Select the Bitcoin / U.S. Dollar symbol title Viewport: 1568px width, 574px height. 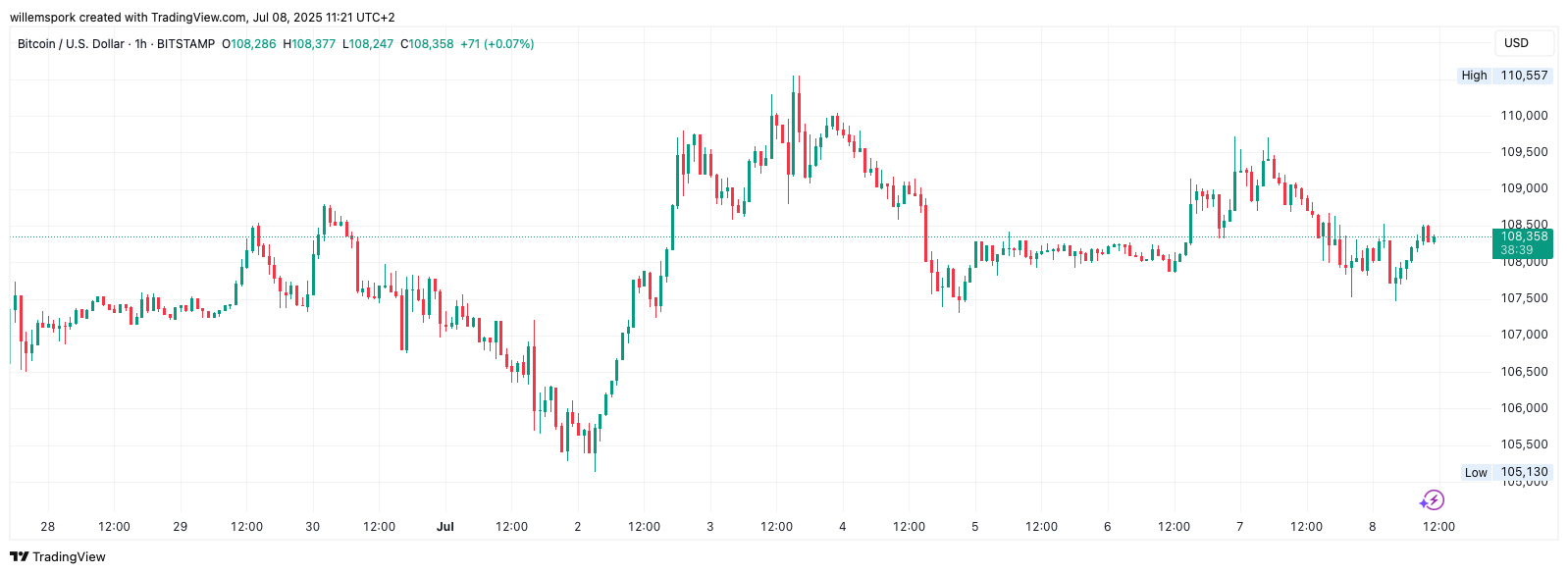click(x=71, y=44)
